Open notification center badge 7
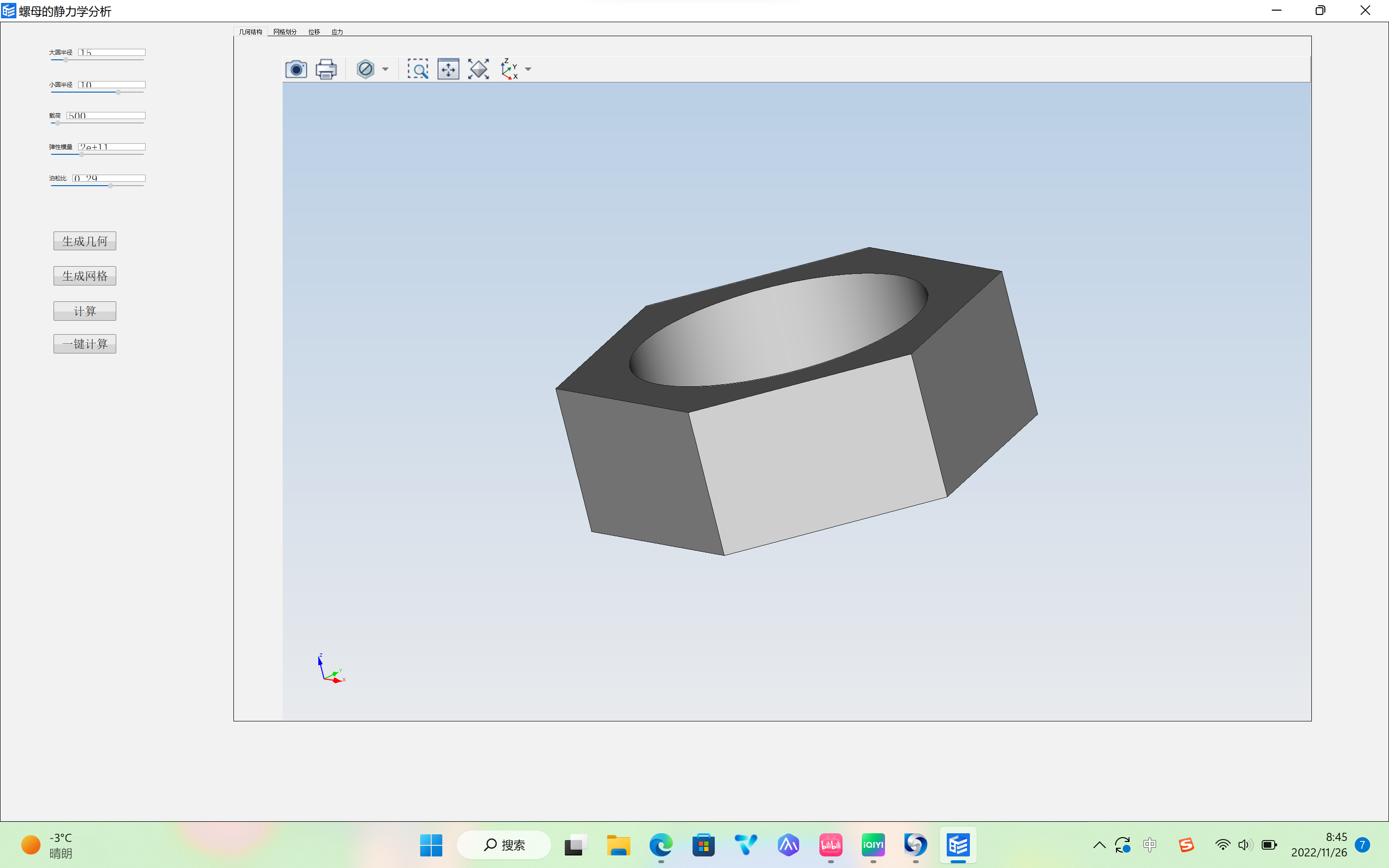1389x868 pixels. point(1362,845)
